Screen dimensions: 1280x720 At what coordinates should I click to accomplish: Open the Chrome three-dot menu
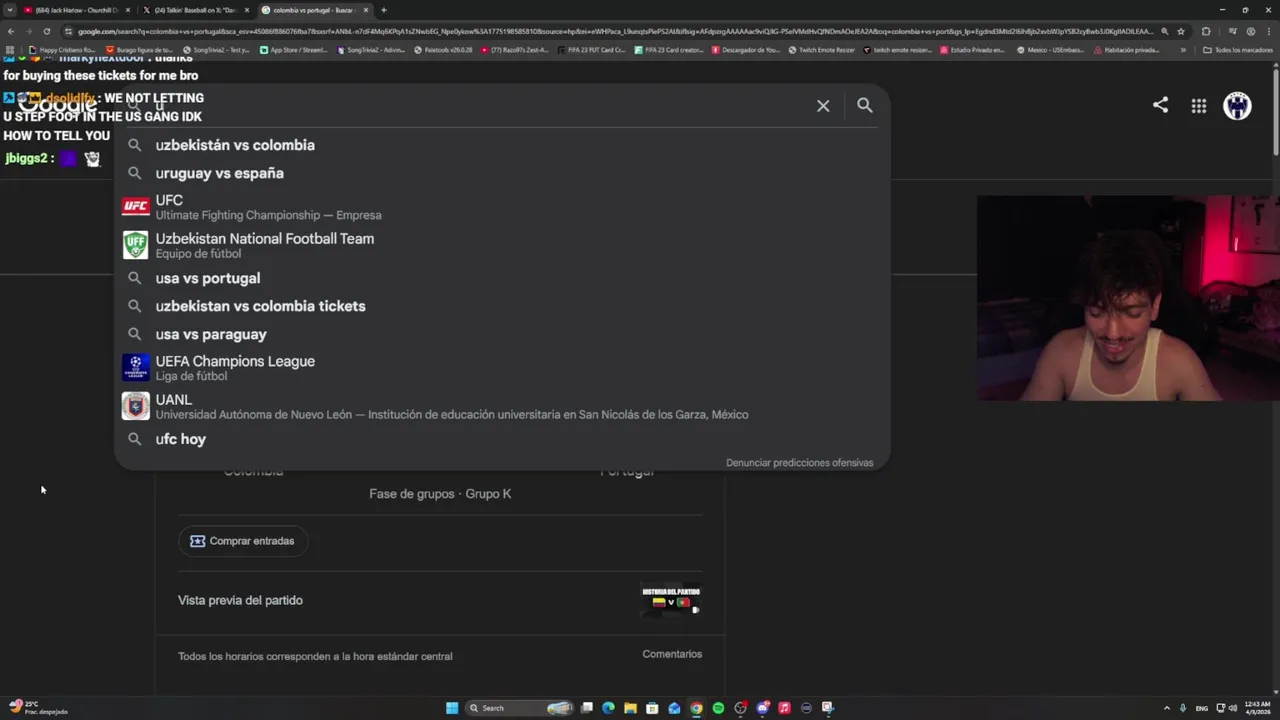coord(1270,31)
